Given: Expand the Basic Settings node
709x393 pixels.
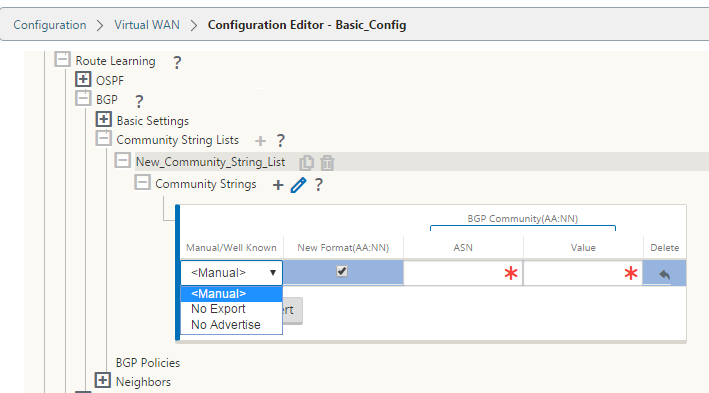Looking at the screenshot, I should (104, 119).
